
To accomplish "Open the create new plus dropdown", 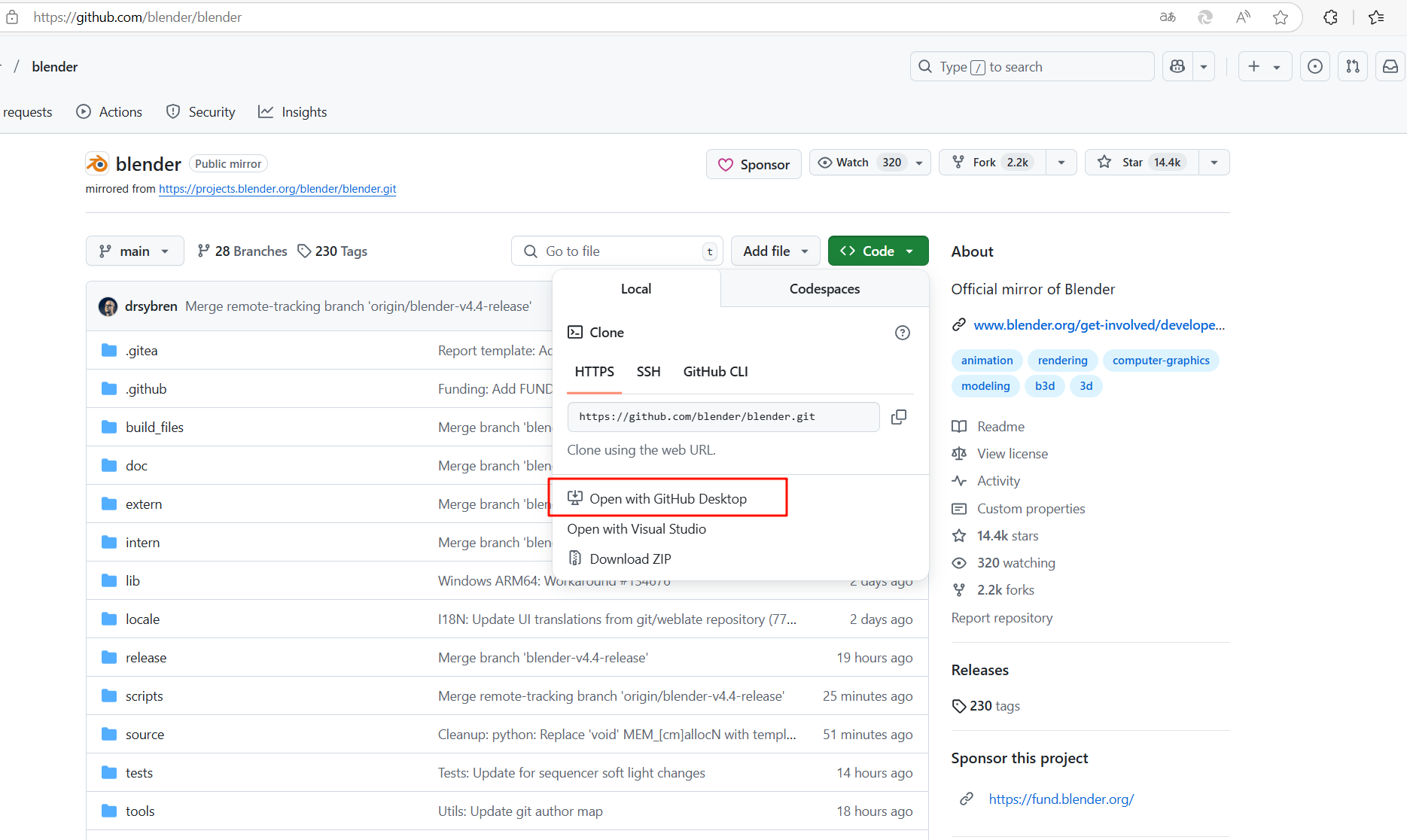I will (1265, 67).
